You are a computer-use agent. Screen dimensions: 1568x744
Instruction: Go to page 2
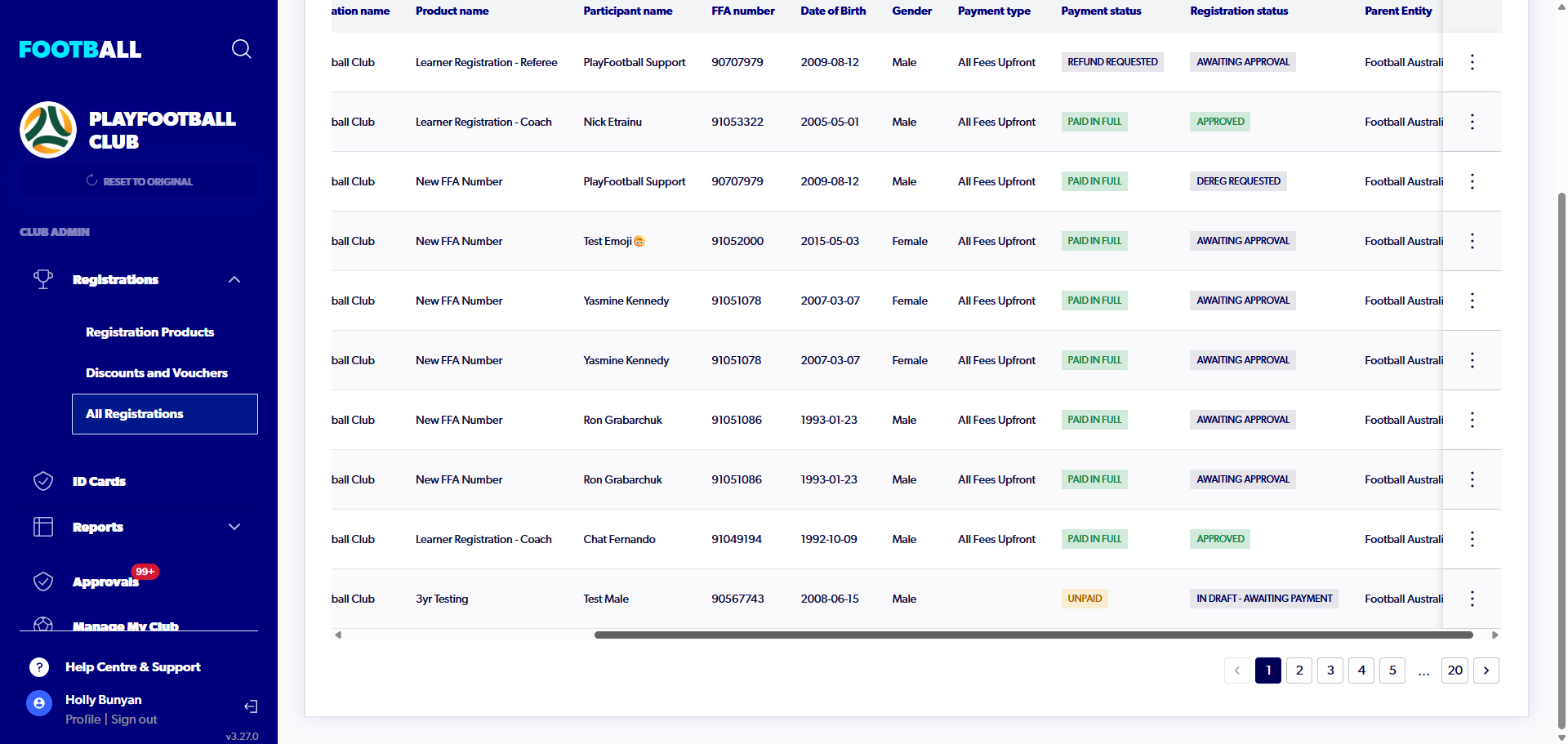tap(1299, 670)
